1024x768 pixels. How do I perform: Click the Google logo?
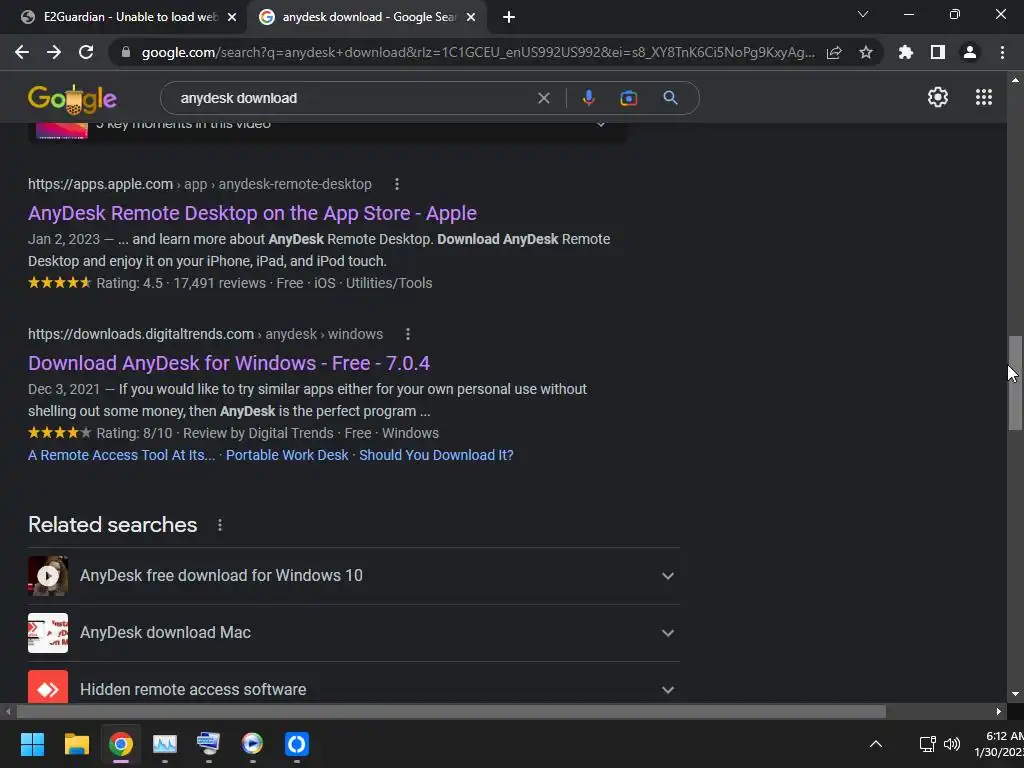coord(72,99)
